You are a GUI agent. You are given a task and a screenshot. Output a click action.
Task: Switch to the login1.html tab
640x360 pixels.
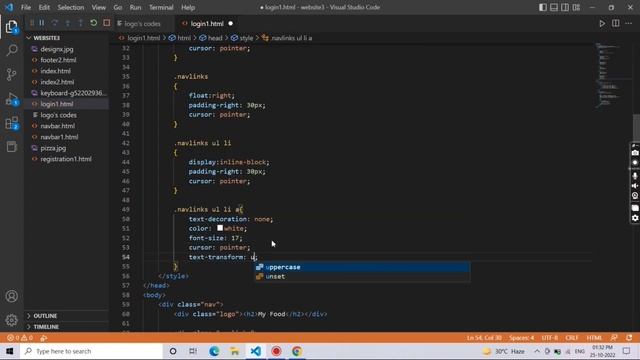click(x=207, y=24)
